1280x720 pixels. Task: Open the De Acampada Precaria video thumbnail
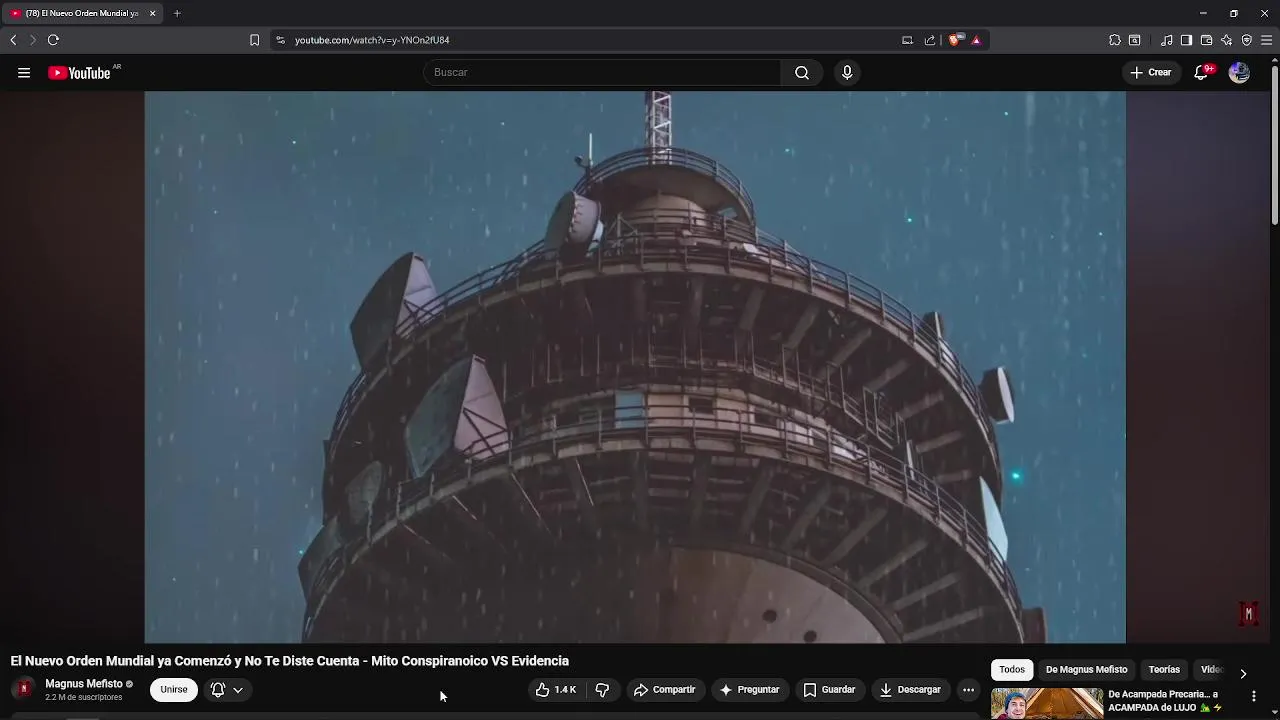point(1047,704)
